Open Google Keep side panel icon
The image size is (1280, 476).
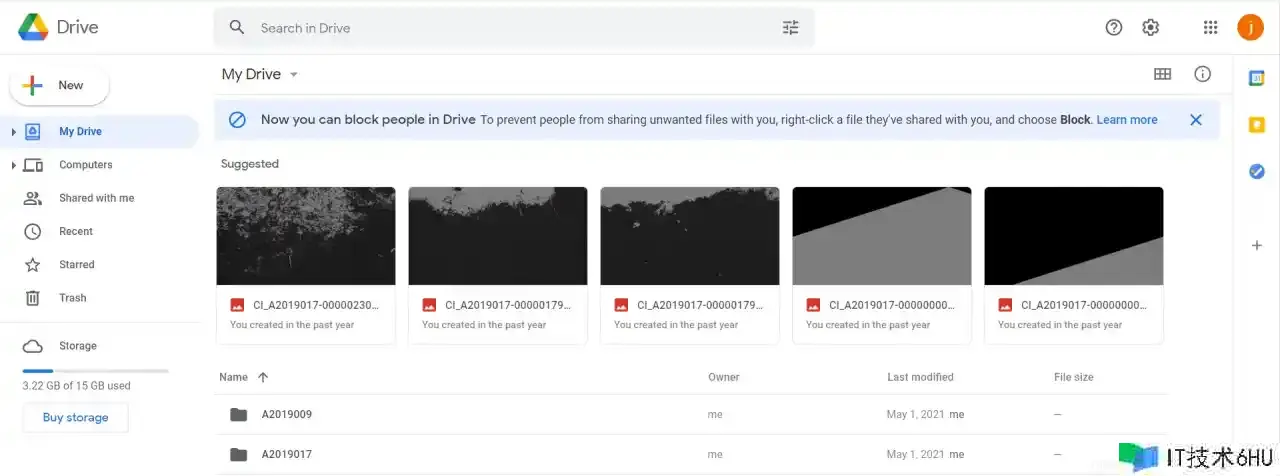(1257, 125)
